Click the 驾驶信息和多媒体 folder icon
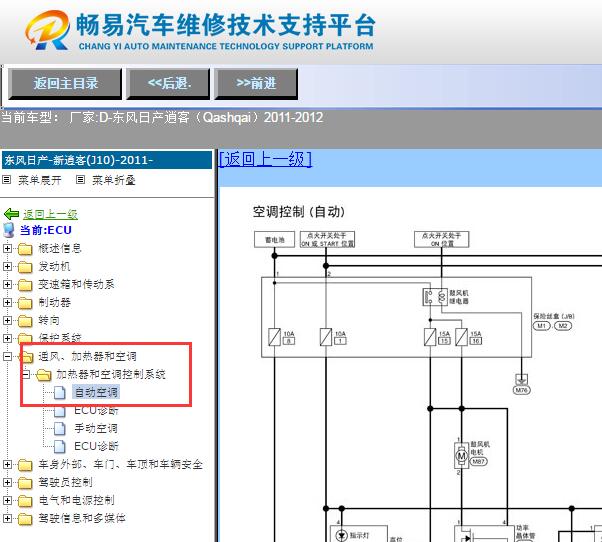Image resolution: width=602 pixels, height=542 pixels. coord(25,519)
